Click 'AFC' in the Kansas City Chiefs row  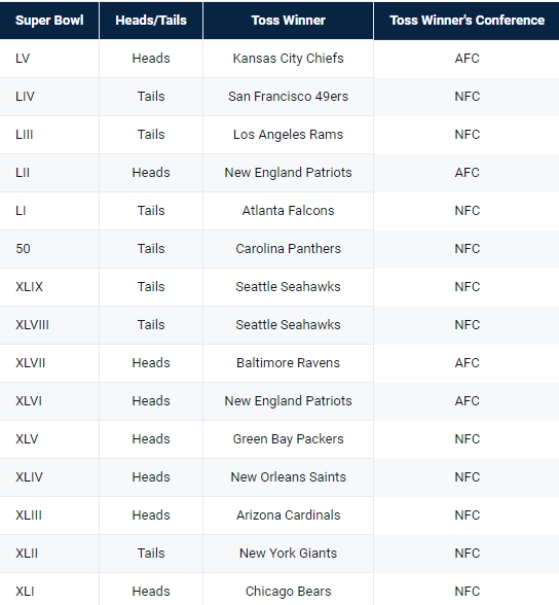coord(467,58)
